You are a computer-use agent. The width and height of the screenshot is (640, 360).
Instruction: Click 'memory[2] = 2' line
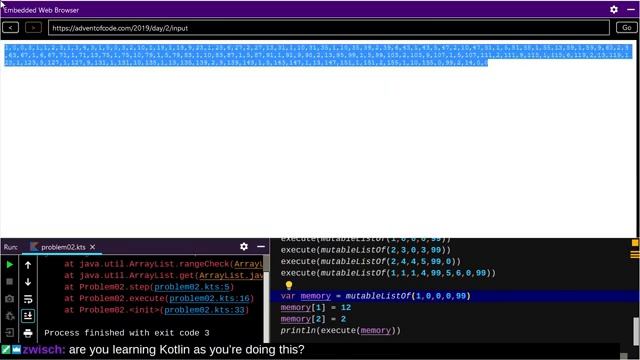[x=313, y=319]
